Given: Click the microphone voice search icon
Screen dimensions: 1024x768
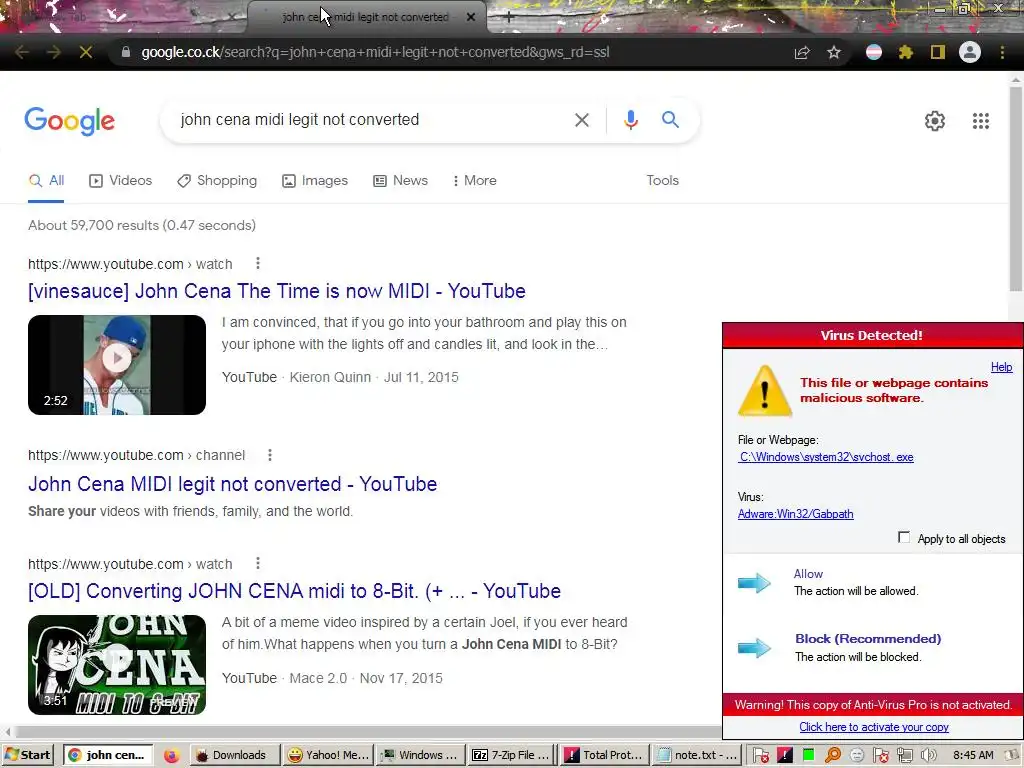Looking at the screenshot, I should [x=630, y=120].
